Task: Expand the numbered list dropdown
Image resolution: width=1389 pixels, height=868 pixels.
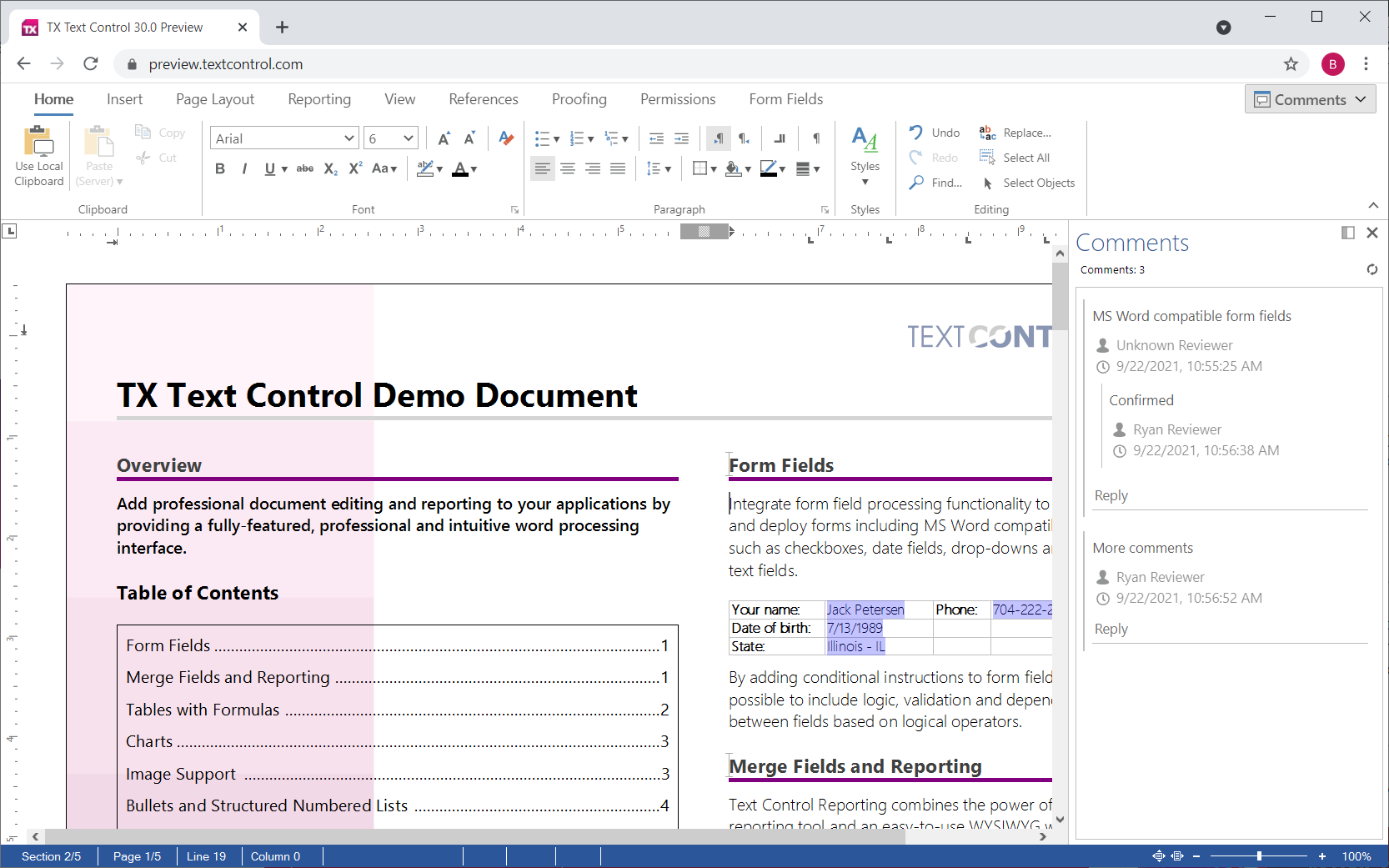Action: [x=590, y=139]
